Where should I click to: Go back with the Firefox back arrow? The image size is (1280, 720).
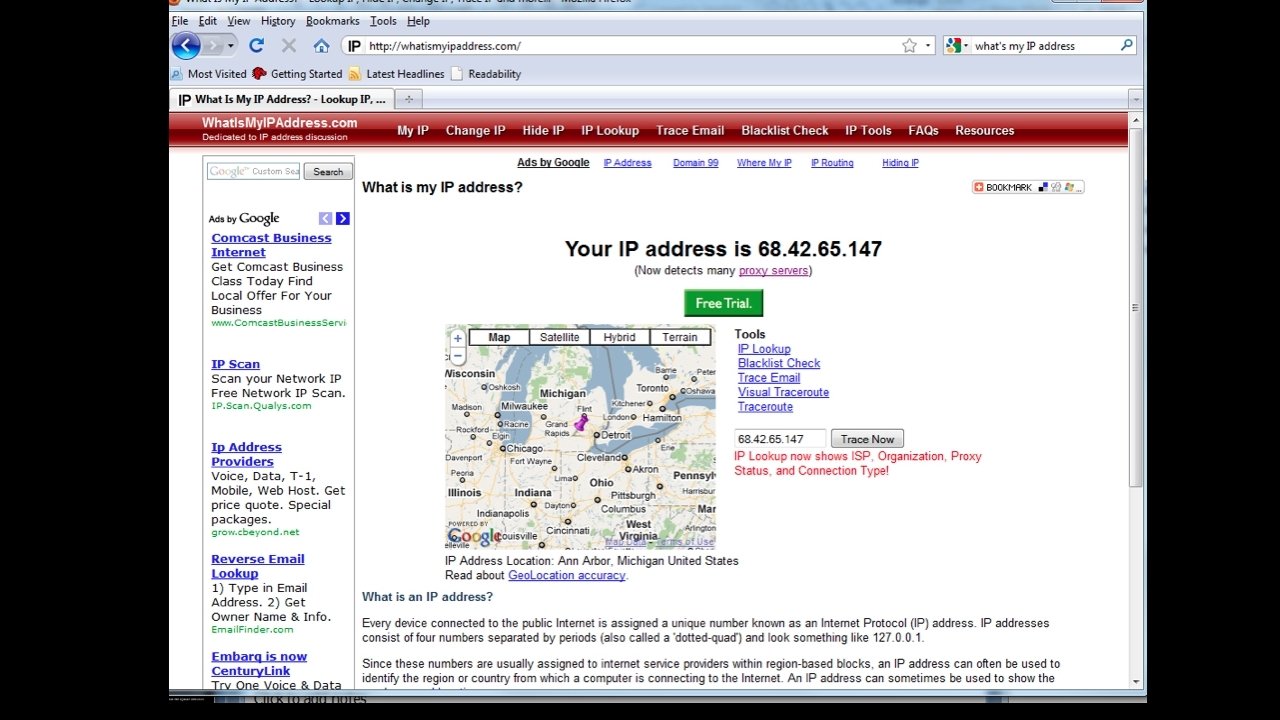pos(186,45)
